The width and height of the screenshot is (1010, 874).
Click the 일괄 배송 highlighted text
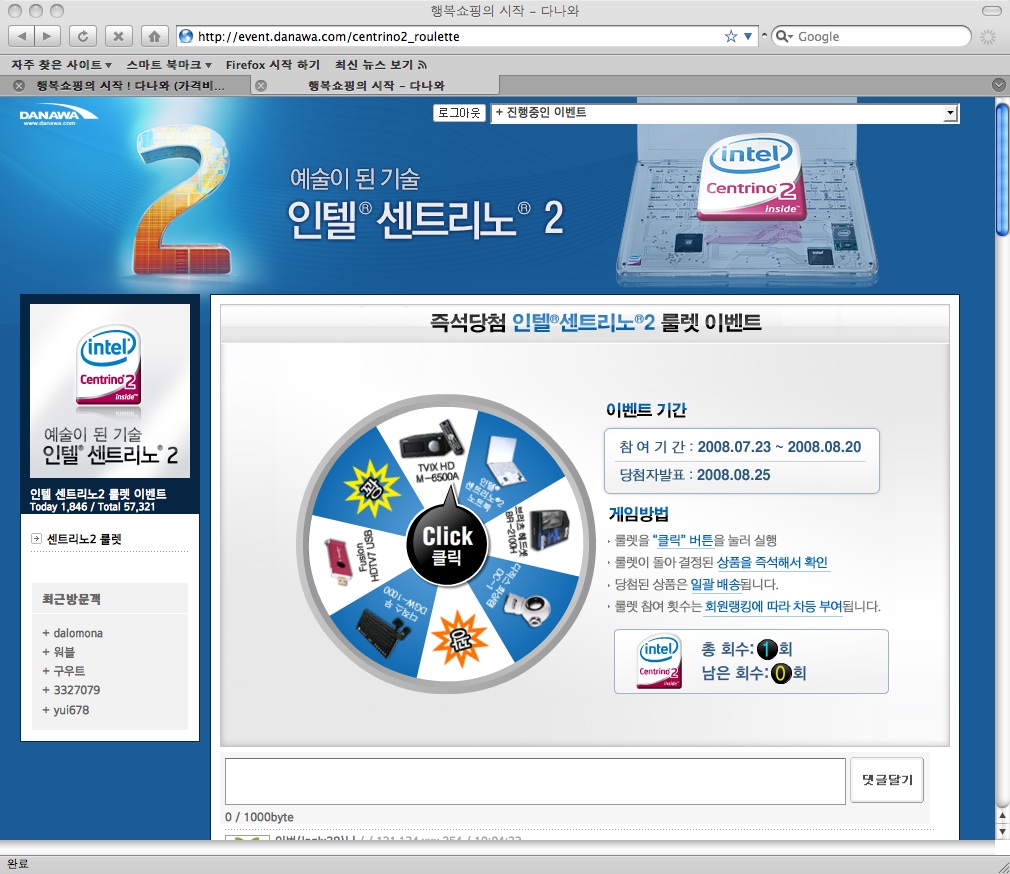[x=715, y=584]
